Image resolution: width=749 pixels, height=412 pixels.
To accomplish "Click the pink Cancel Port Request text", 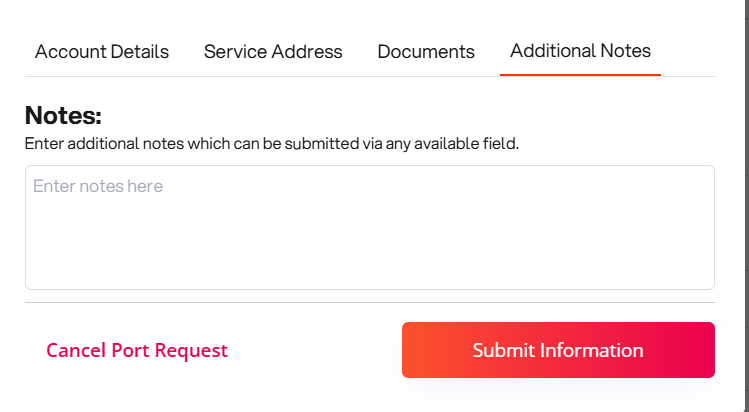I will [x=137, y=351].
